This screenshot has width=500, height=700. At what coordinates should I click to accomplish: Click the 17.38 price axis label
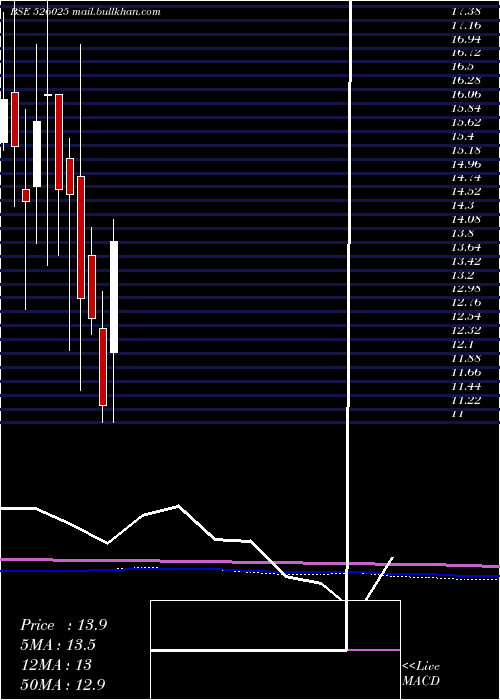(x=466, y=11)
